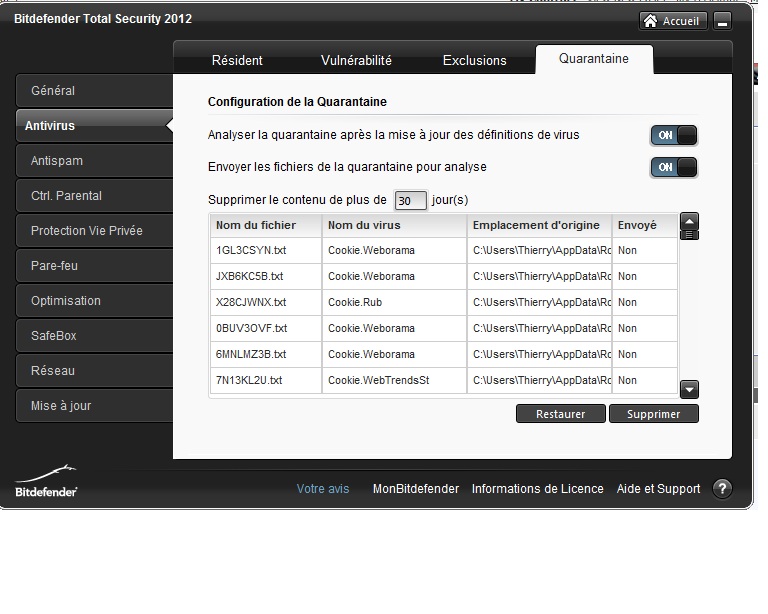
Task: Open the Accueil home button
Action: click(x=672, y=21)
